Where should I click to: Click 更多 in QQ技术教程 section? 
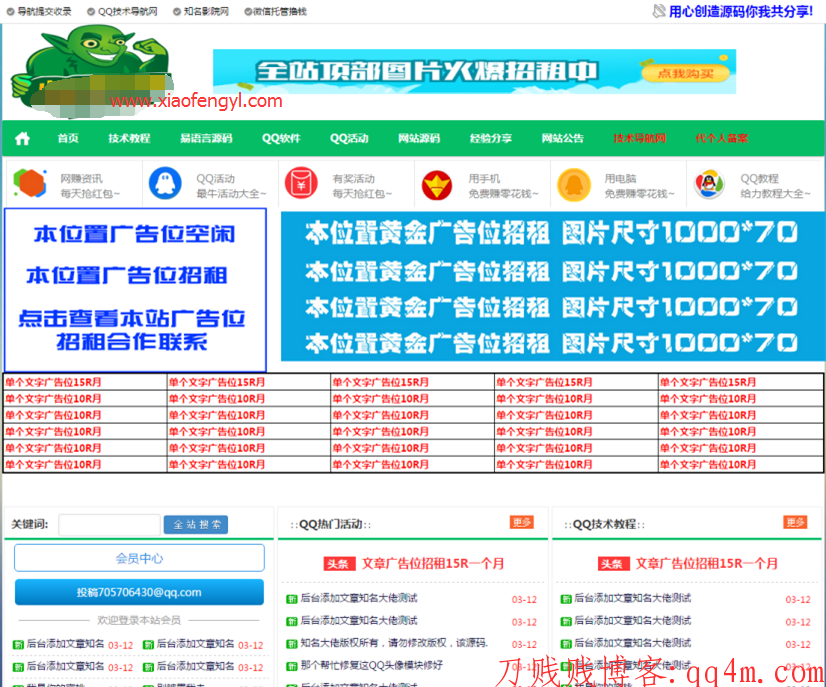click(795, 522)
